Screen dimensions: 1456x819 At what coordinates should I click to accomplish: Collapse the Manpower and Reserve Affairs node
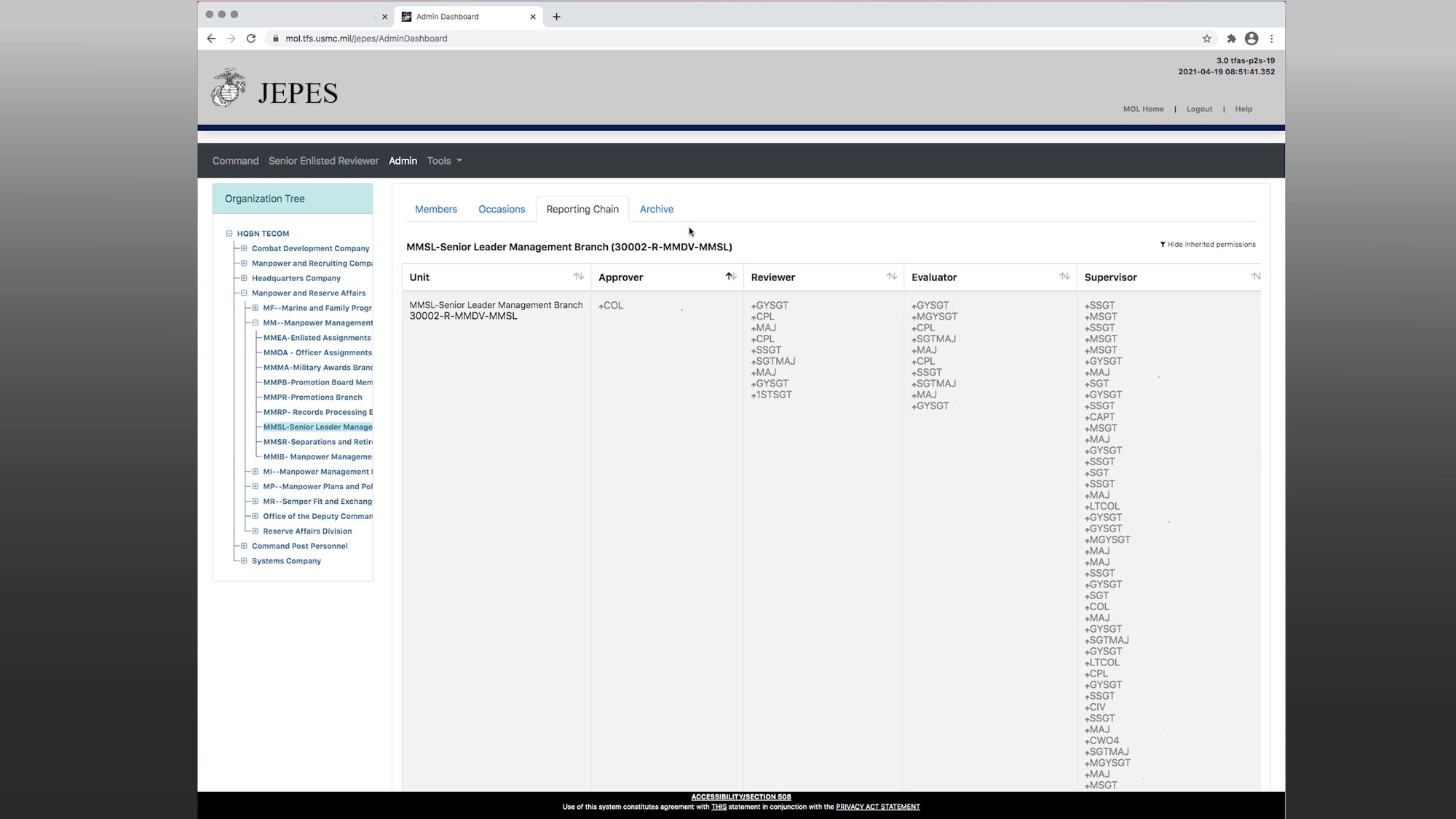pos(244,293)
